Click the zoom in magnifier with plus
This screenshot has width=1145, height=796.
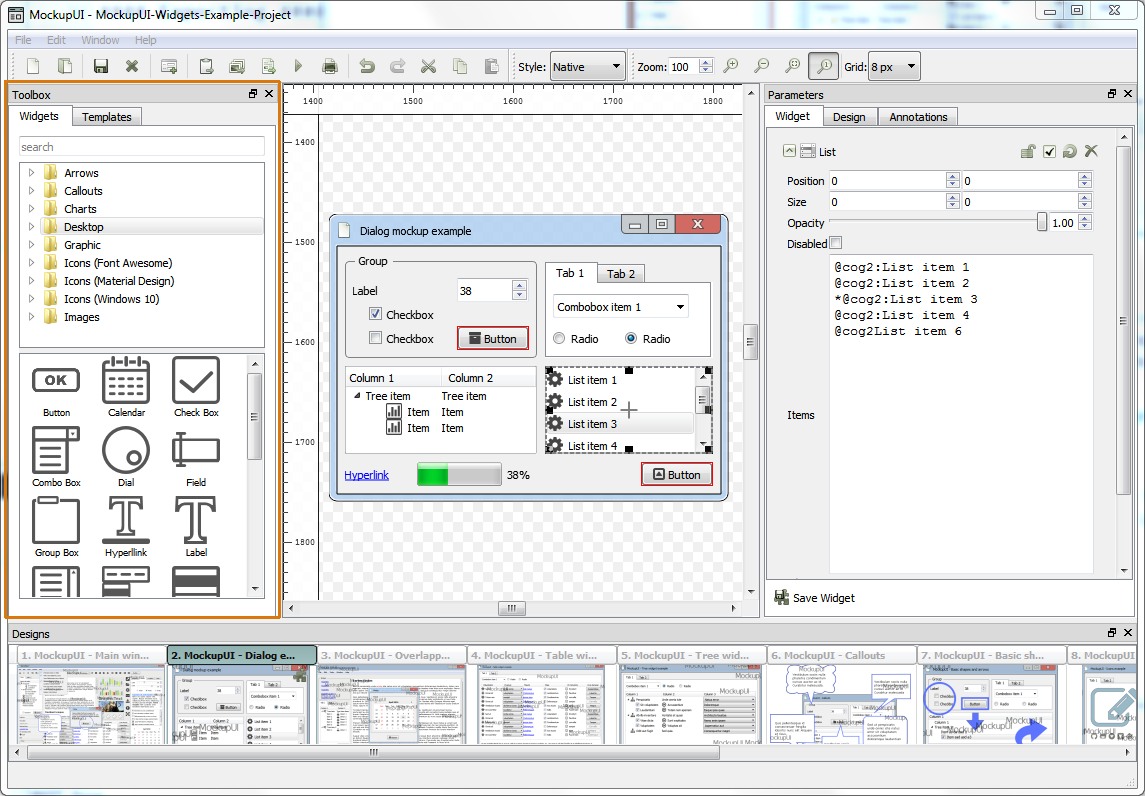730,66
